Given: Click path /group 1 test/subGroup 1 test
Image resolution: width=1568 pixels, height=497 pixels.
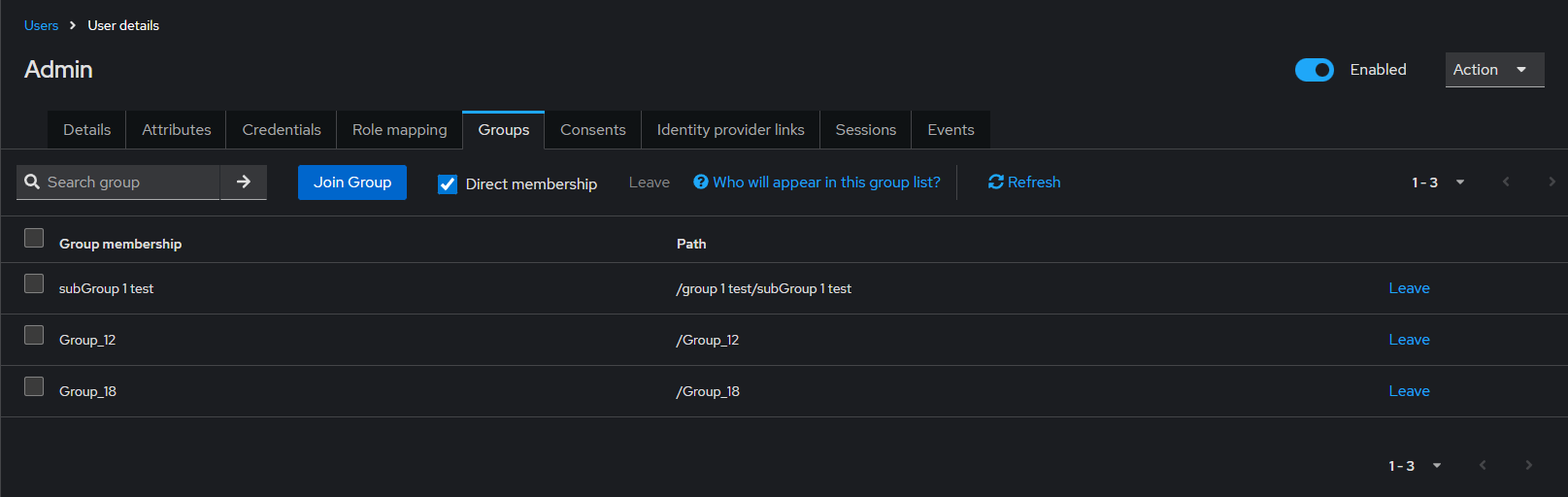Looking at the screenshot, I should [x=764, y=288].
